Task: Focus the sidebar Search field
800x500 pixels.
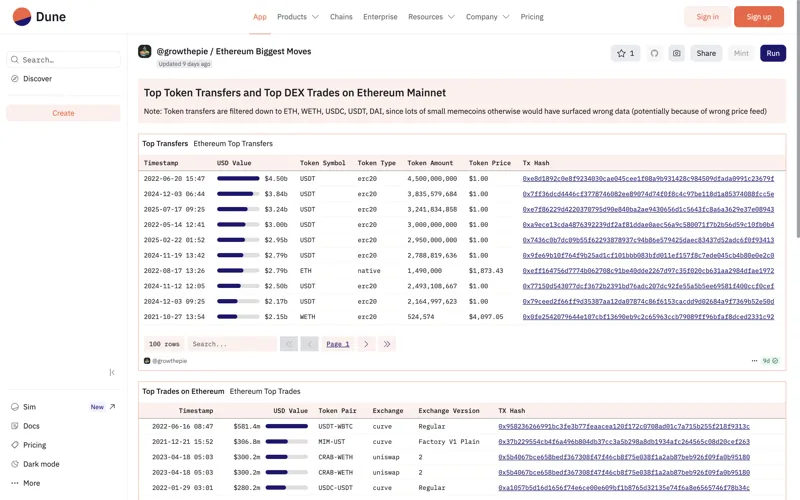Action: click(63, 60)
